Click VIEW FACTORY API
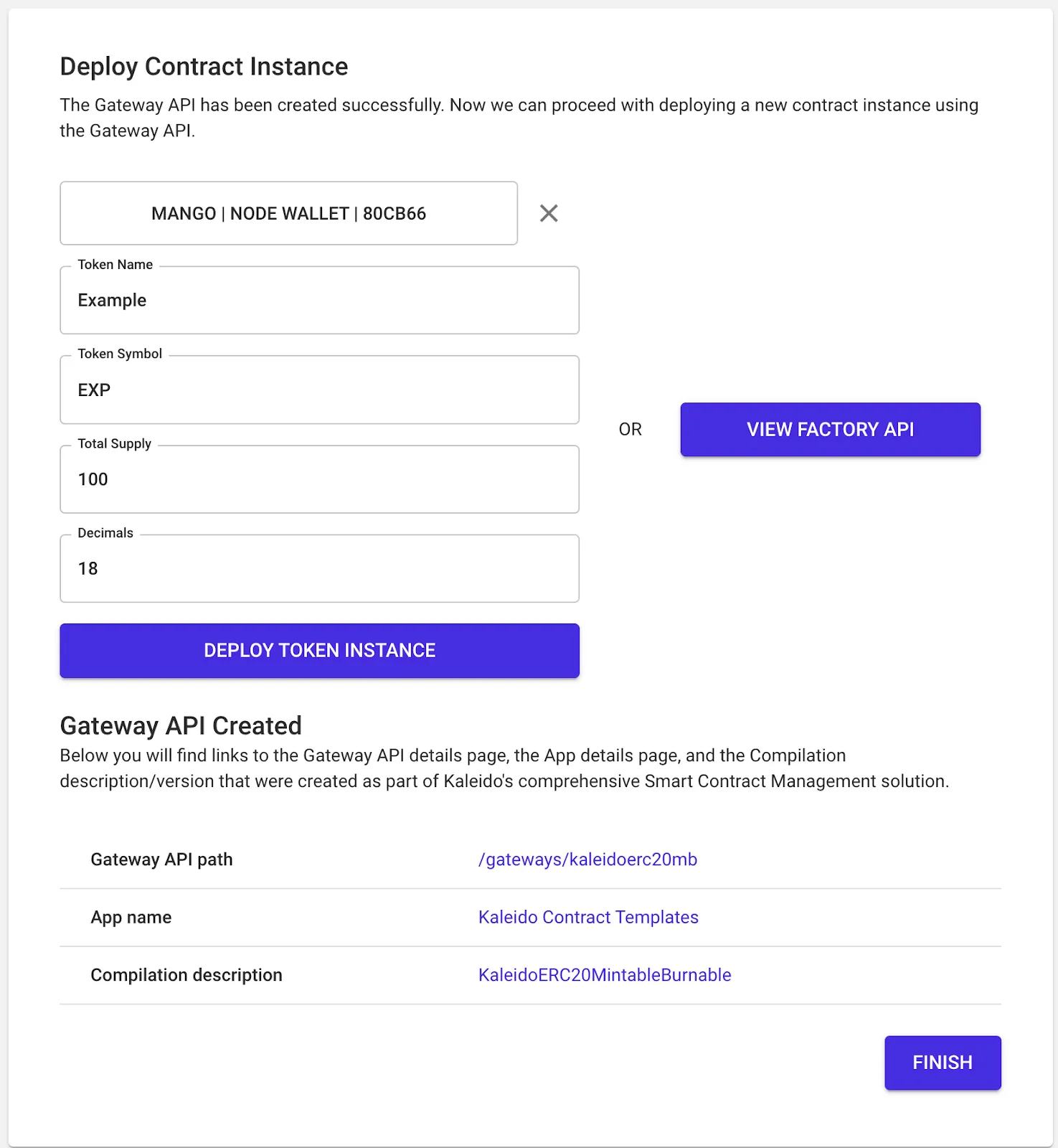 pyautogui.click(x=829, y=429)
